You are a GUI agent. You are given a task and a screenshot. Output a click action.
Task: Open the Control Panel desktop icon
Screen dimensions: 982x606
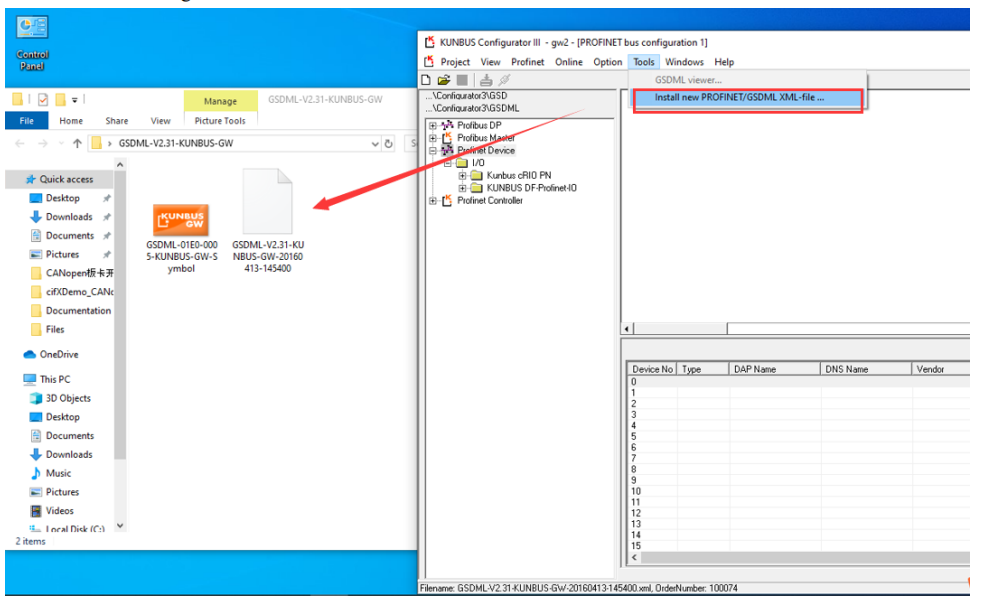click(x=33, y=43)
